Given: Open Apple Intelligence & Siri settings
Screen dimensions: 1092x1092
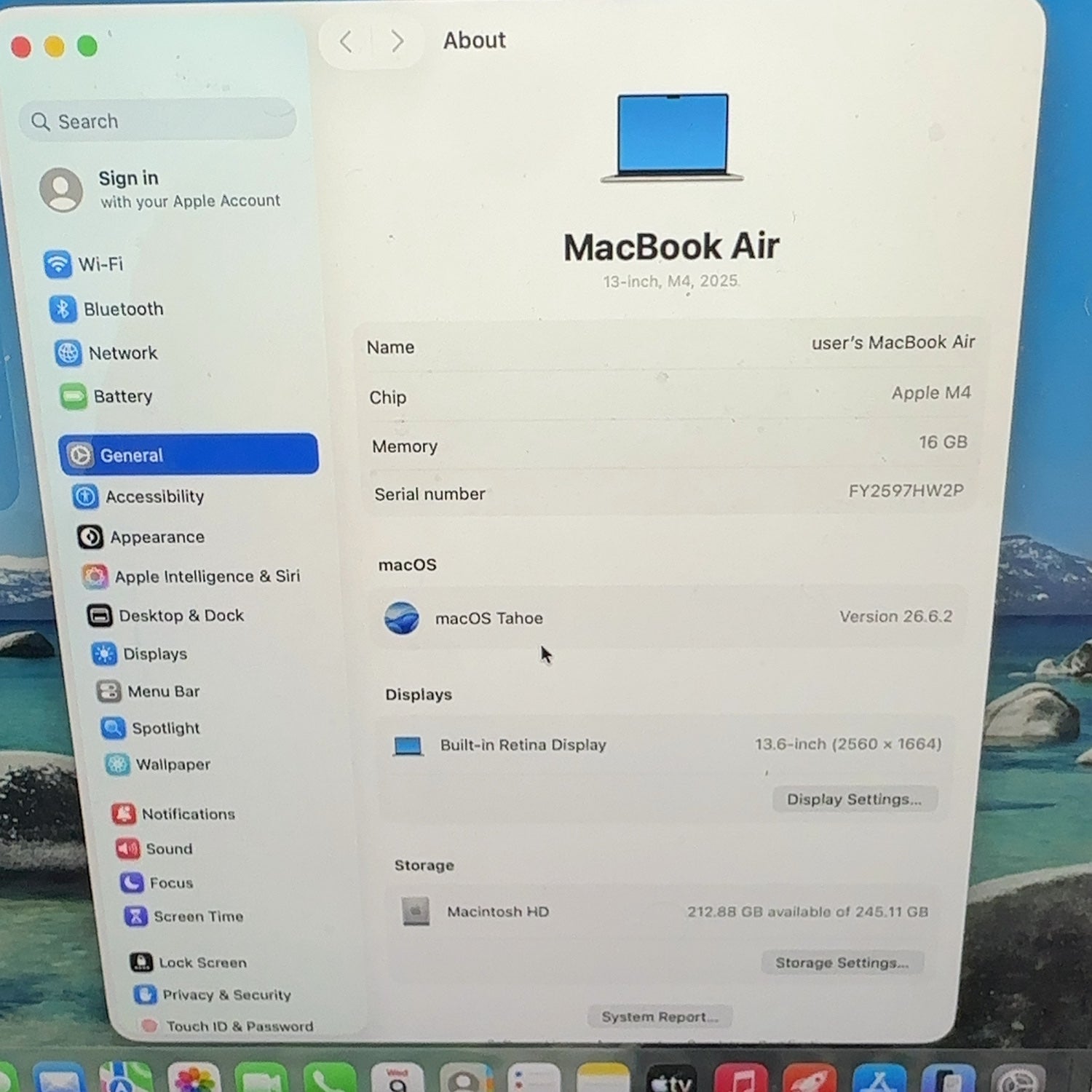Looking at the screenshot, I should 191,577.
